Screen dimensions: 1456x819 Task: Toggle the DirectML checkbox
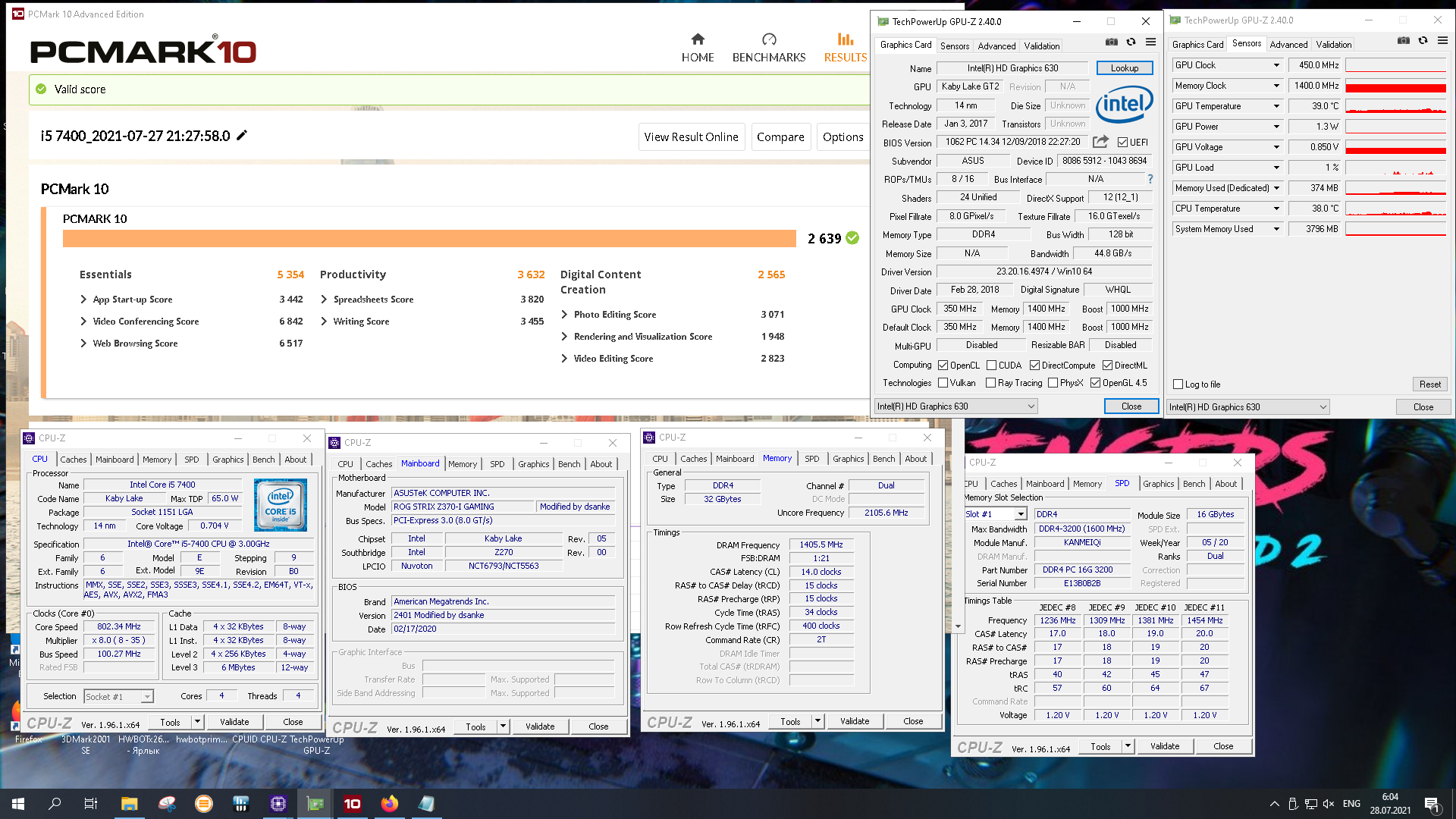(x=1107, y=366)
